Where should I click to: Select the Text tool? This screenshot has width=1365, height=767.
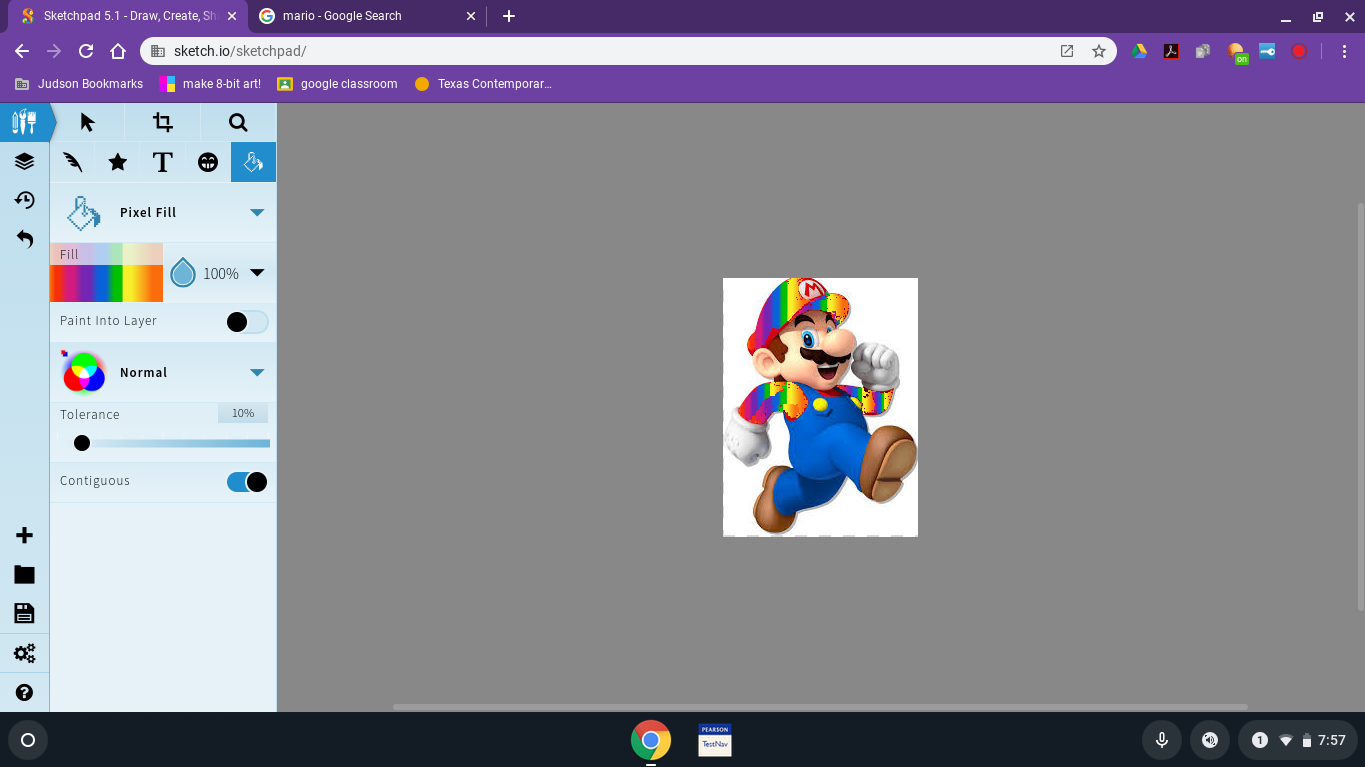point(163,162)
